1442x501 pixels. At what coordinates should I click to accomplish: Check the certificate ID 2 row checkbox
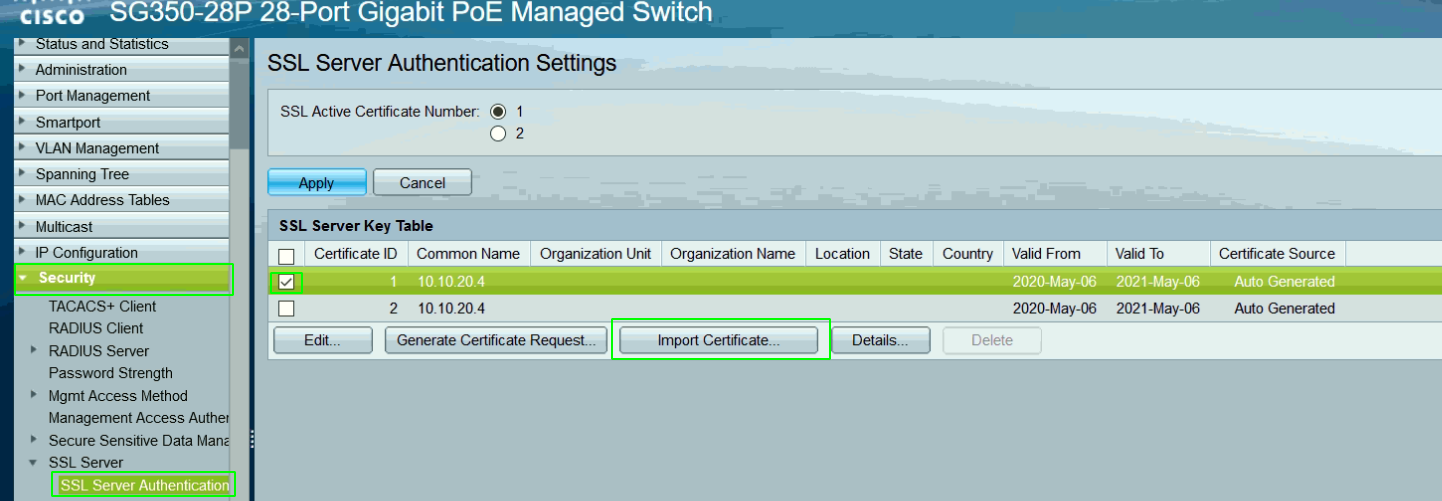(286, 308)
